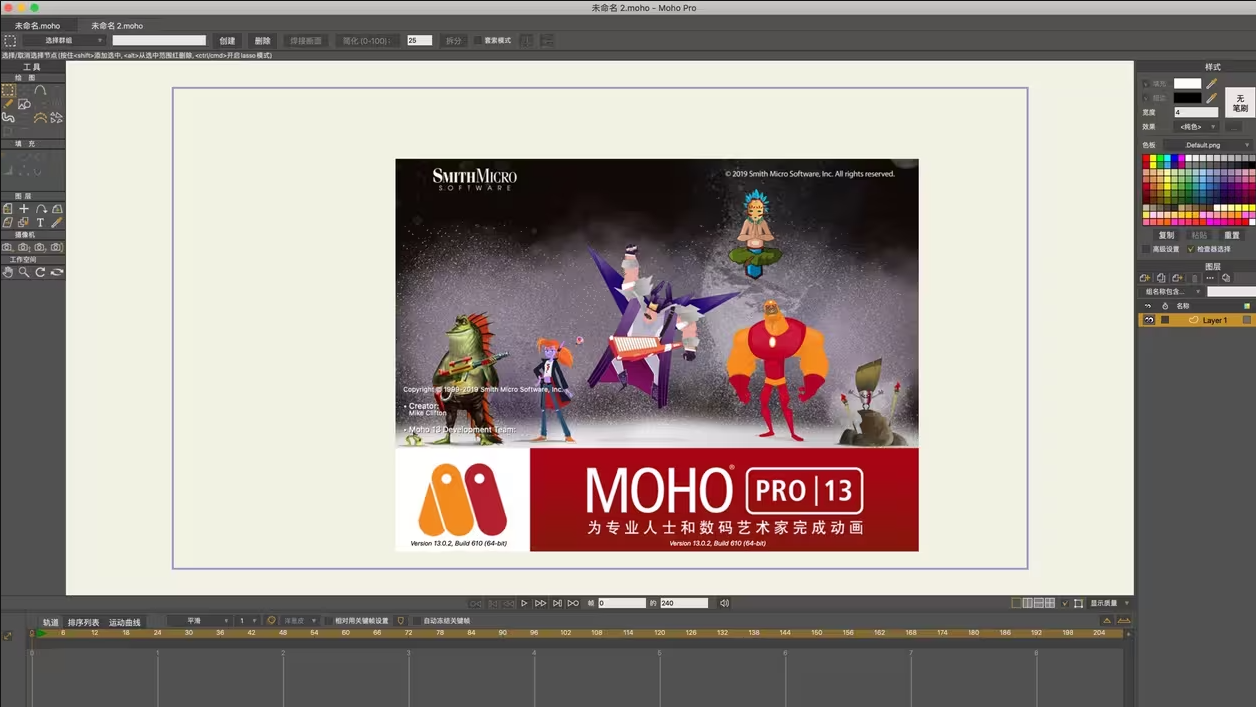Click the white fill color swatch

(x=1187, y=84)
